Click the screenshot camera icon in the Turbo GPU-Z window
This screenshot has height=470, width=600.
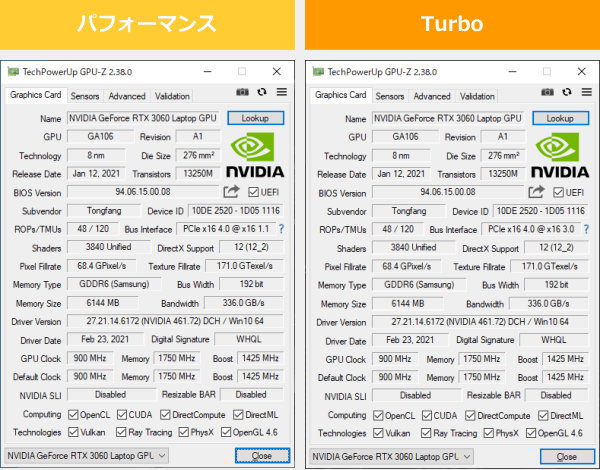coord(547,92)
